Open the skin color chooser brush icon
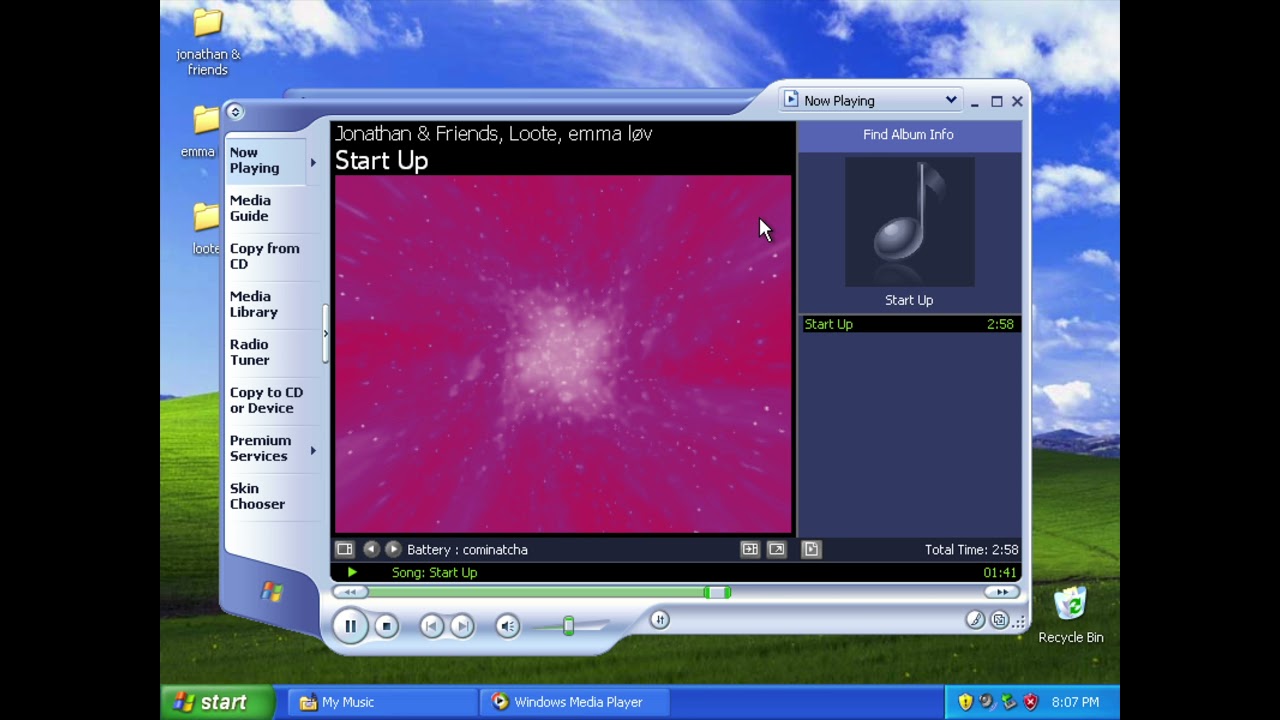Screen dimensions: 1280x720 click(975, 620)
